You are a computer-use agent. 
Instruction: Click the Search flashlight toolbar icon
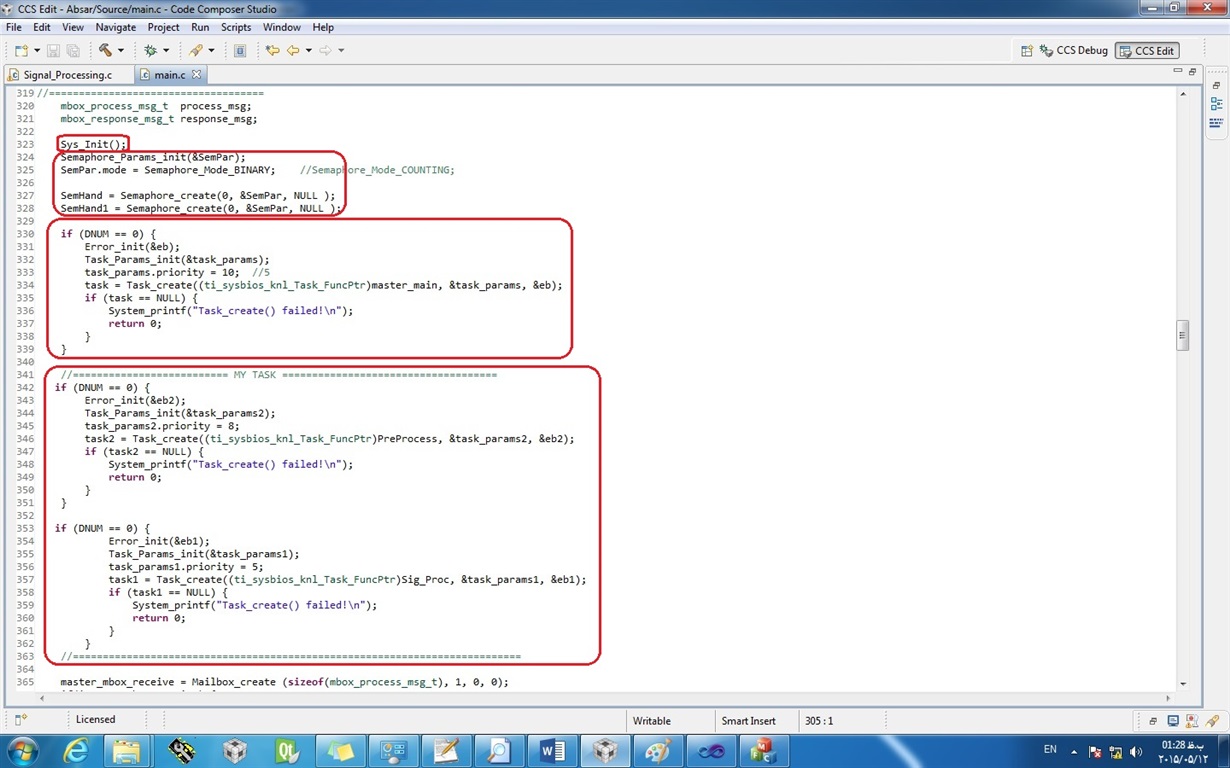click(196, 50)
